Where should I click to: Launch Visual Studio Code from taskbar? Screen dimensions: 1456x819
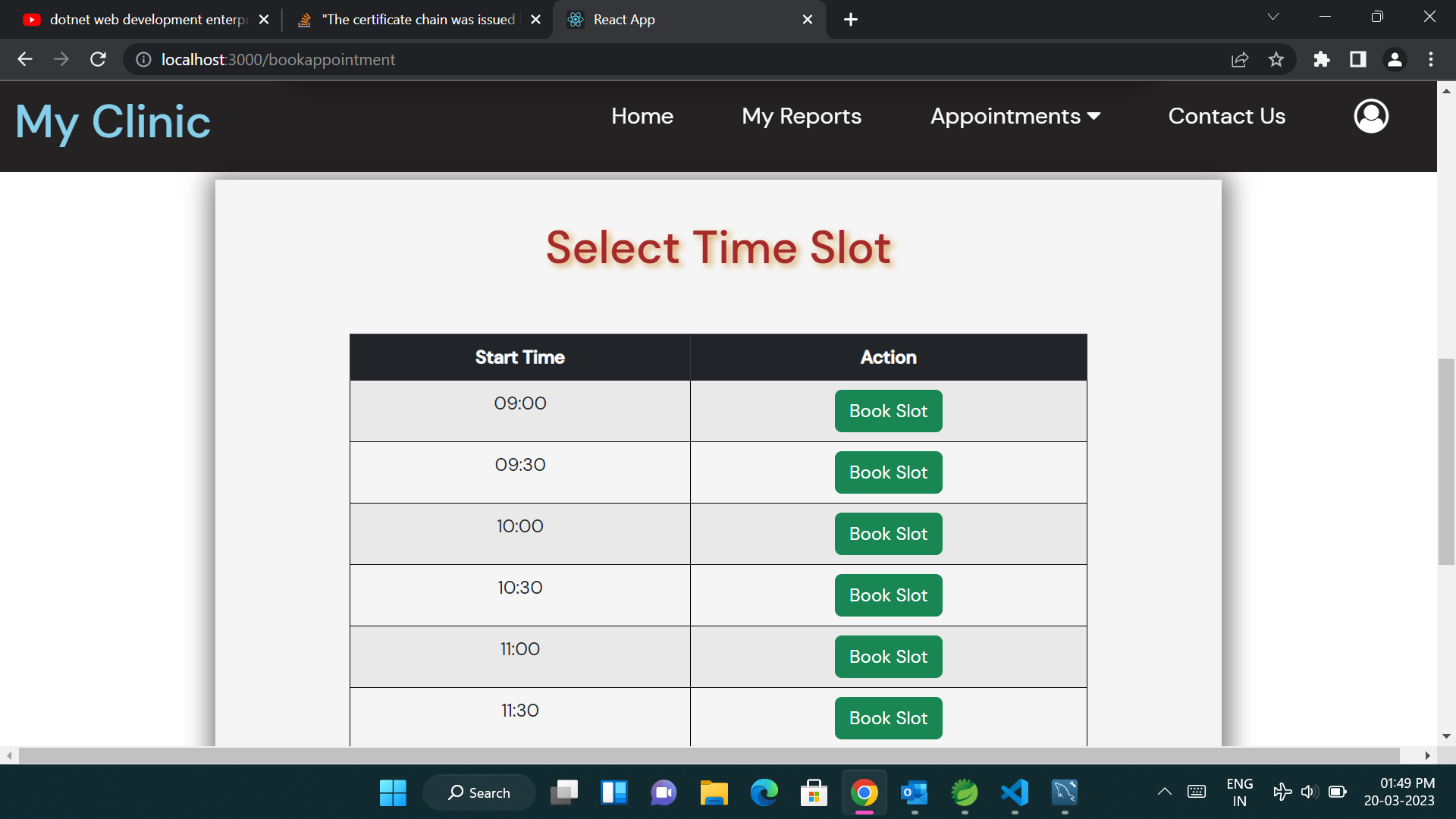pos(1015,792)
